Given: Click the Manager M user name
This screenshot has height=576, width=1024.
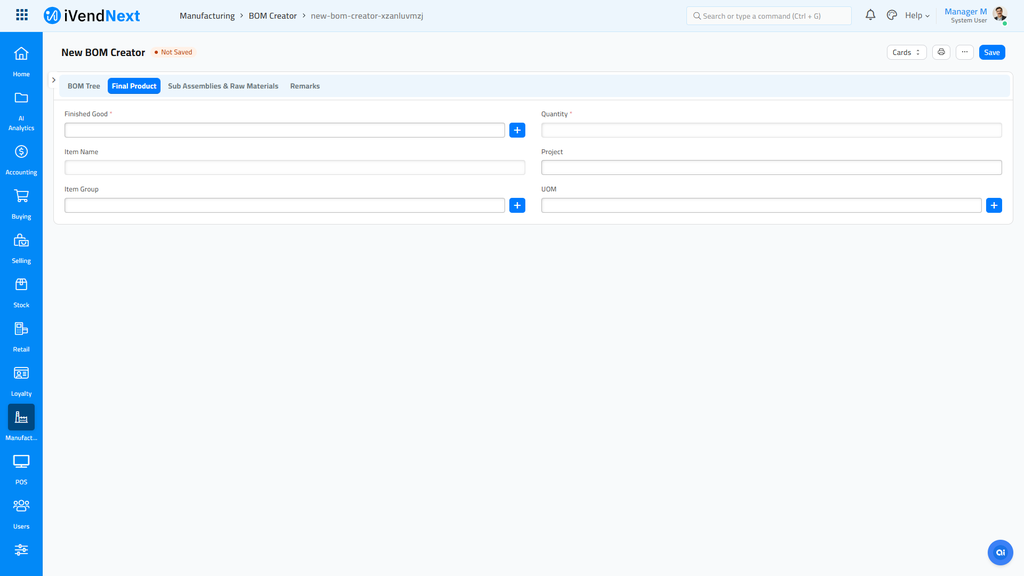Looking at the screenshot, I should (x=965, y=12).
